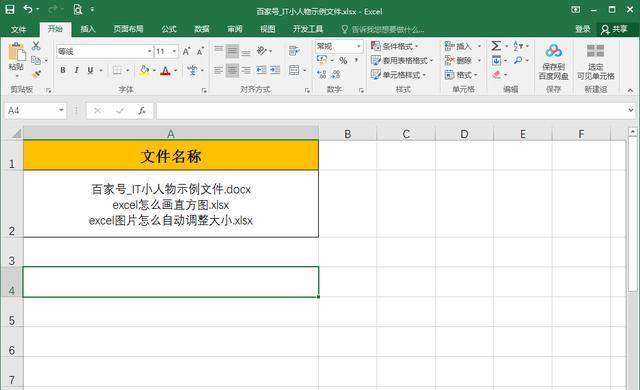Toggle center horizontal alignment

pos(232,70)
